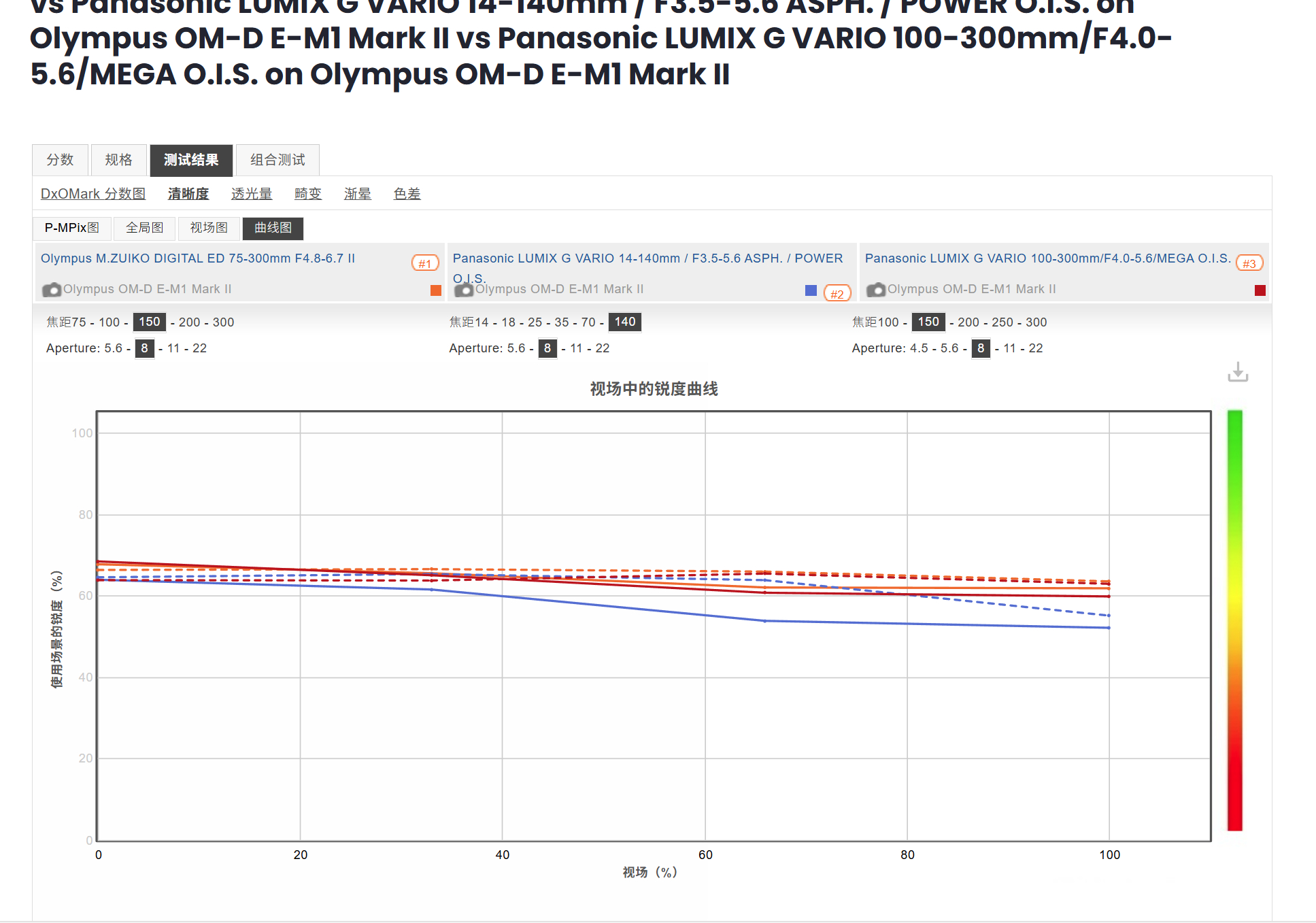This screenshot has height=923, width=1316.
Task: Open the 色差 measurement
Action: pos(407,194)
